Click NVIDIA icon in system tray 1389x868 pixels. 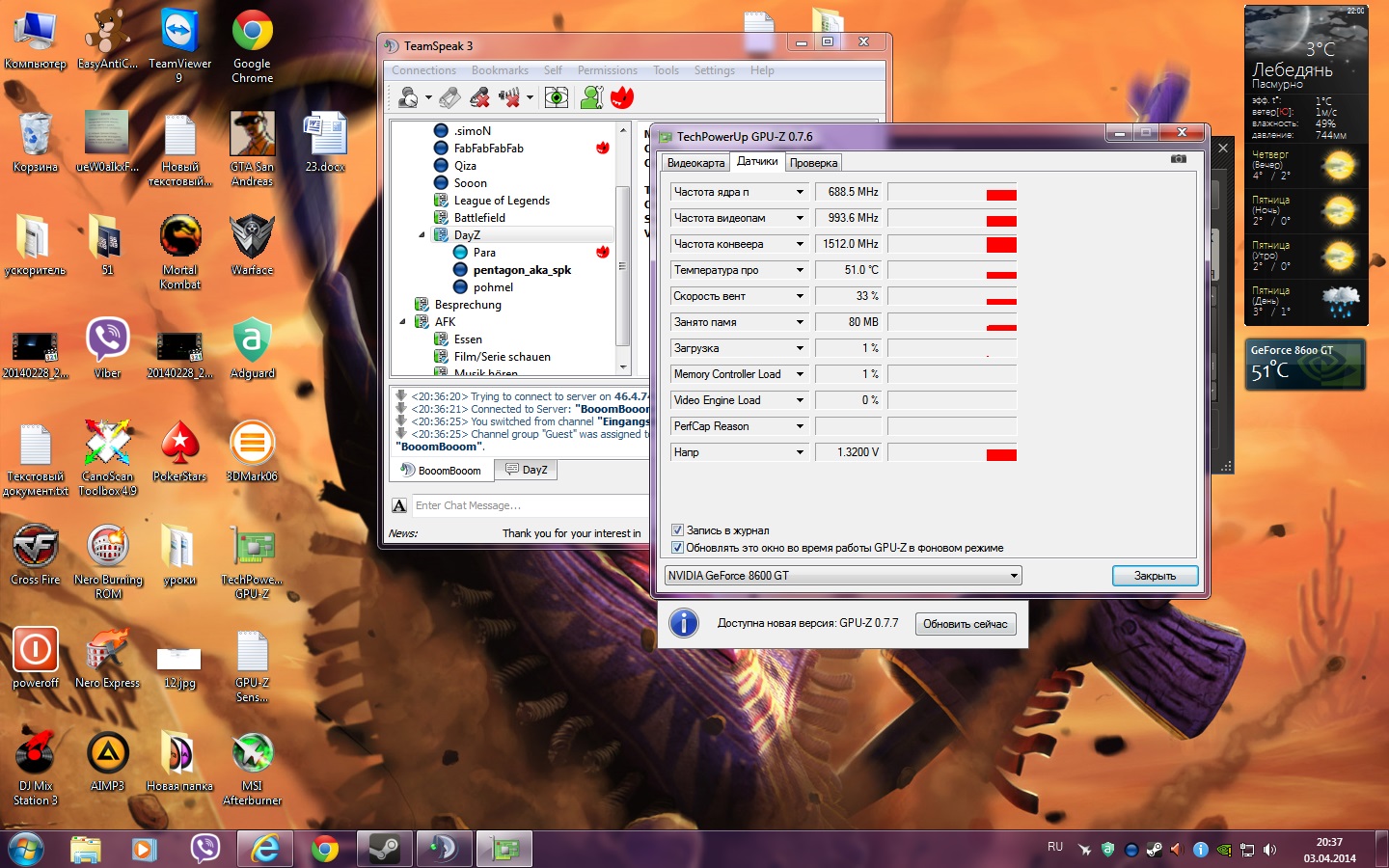tap(1224, 850)
